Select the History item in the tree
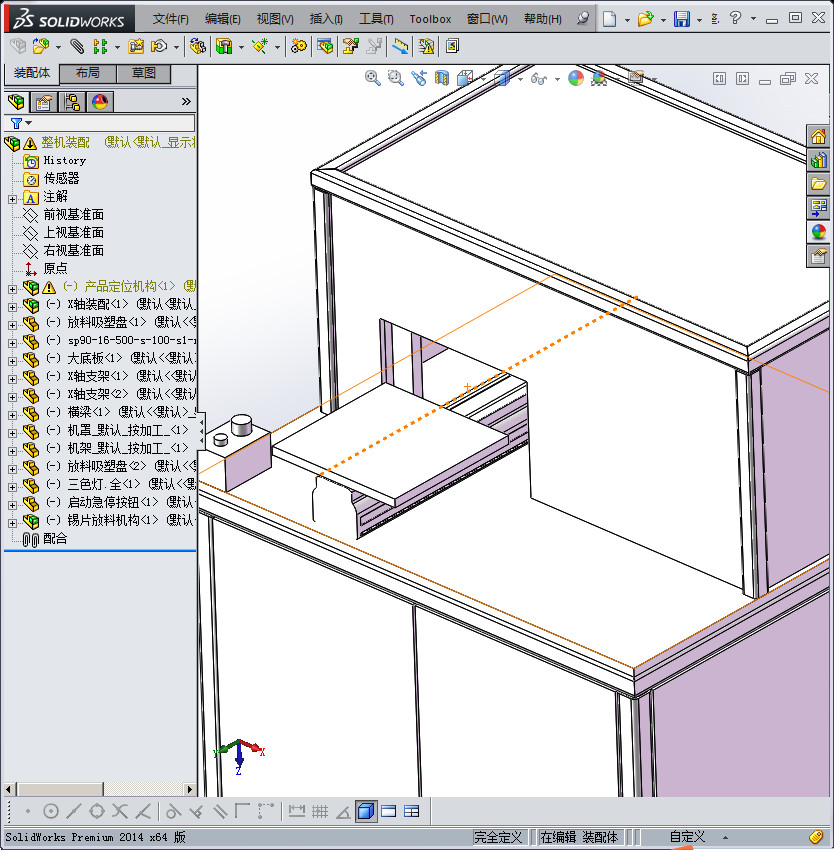The image size is (834, 850). tap(65, 160)
